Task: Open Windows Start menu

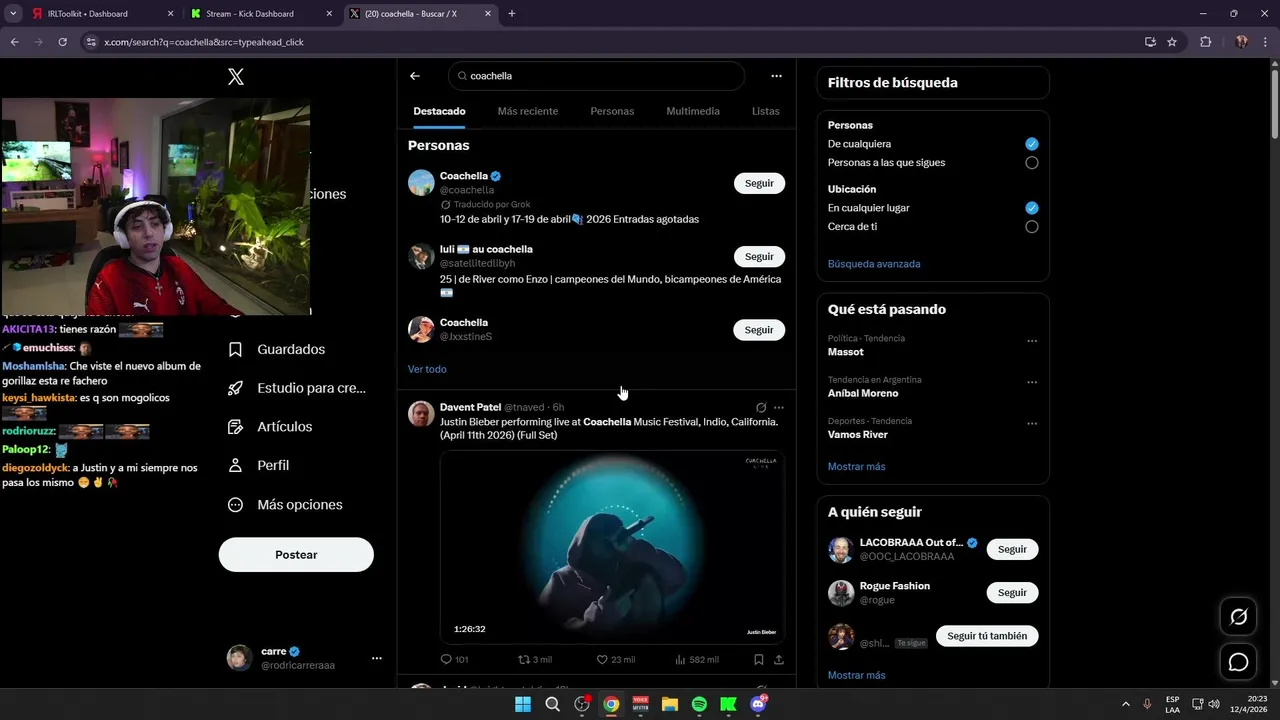Action: point(523,704)
